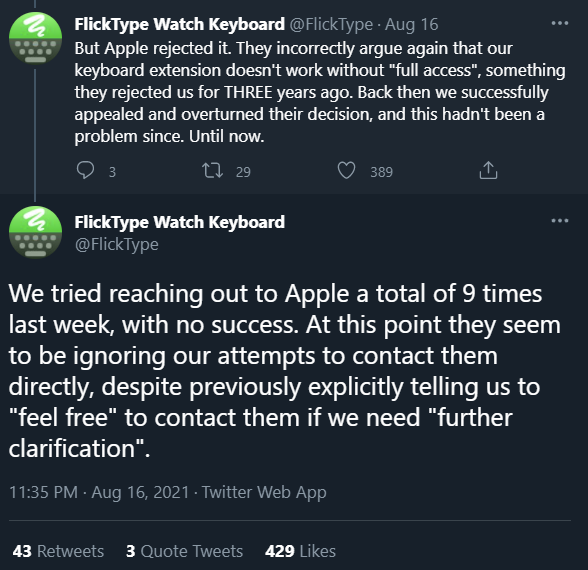View the 3 Quote Tweets list

(x=184, y=551)
